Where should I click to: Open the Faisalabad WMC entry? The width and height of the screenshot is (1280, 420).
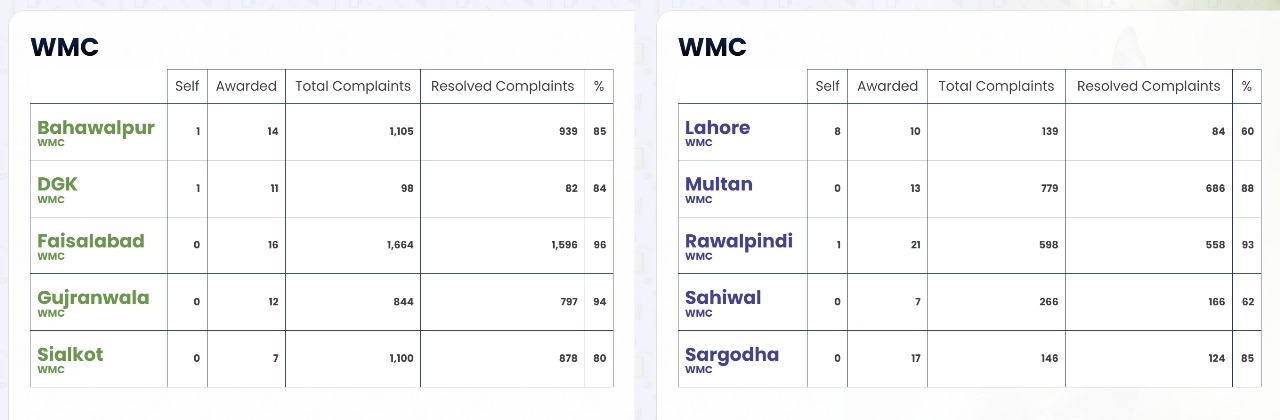tap(91, 242)
